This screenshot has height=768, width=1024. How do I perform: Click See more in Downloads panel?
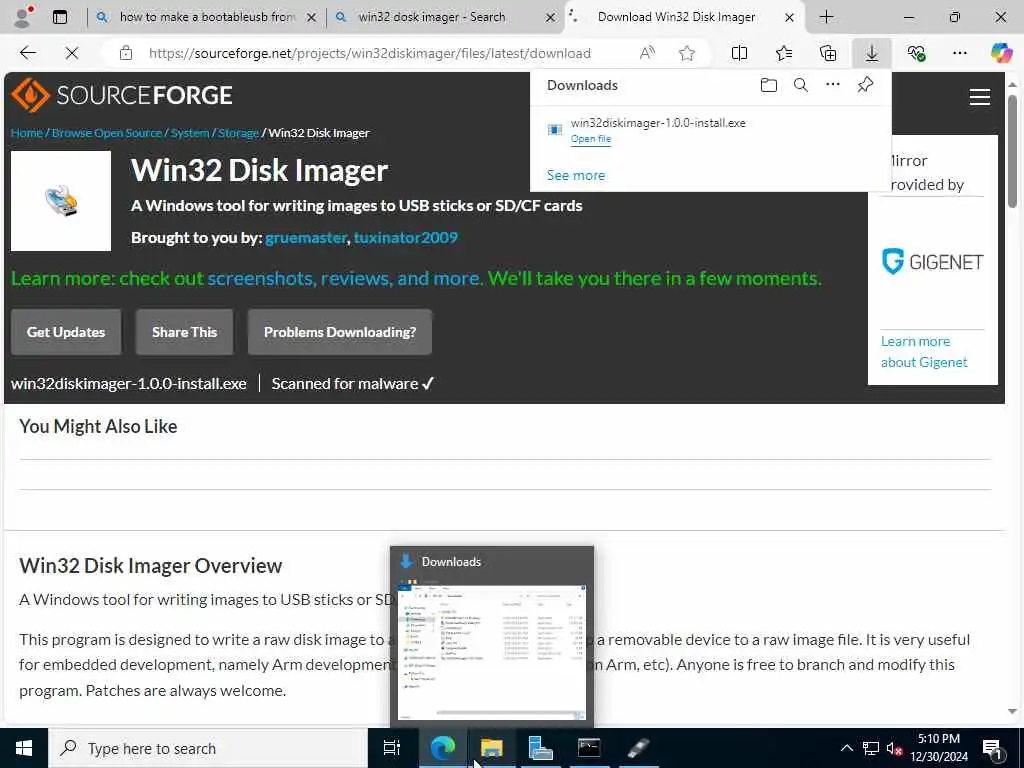[x=575, y=175]
